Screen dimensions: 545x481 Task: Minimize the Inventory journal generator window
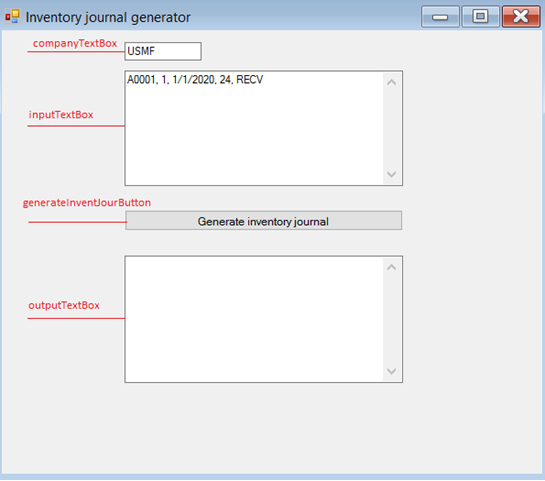click(440, 16)
